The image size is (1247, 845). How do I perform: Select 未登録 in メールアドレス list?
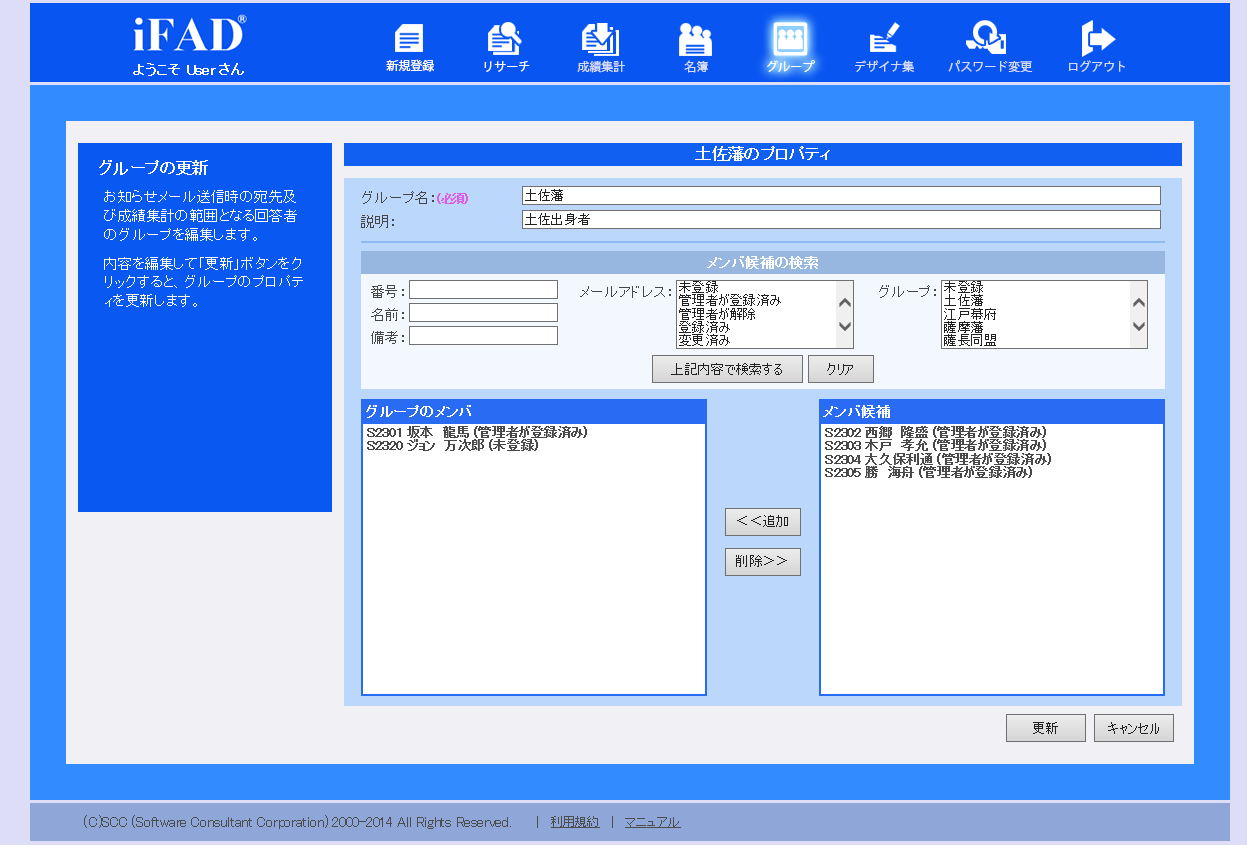tap(756, 287)
